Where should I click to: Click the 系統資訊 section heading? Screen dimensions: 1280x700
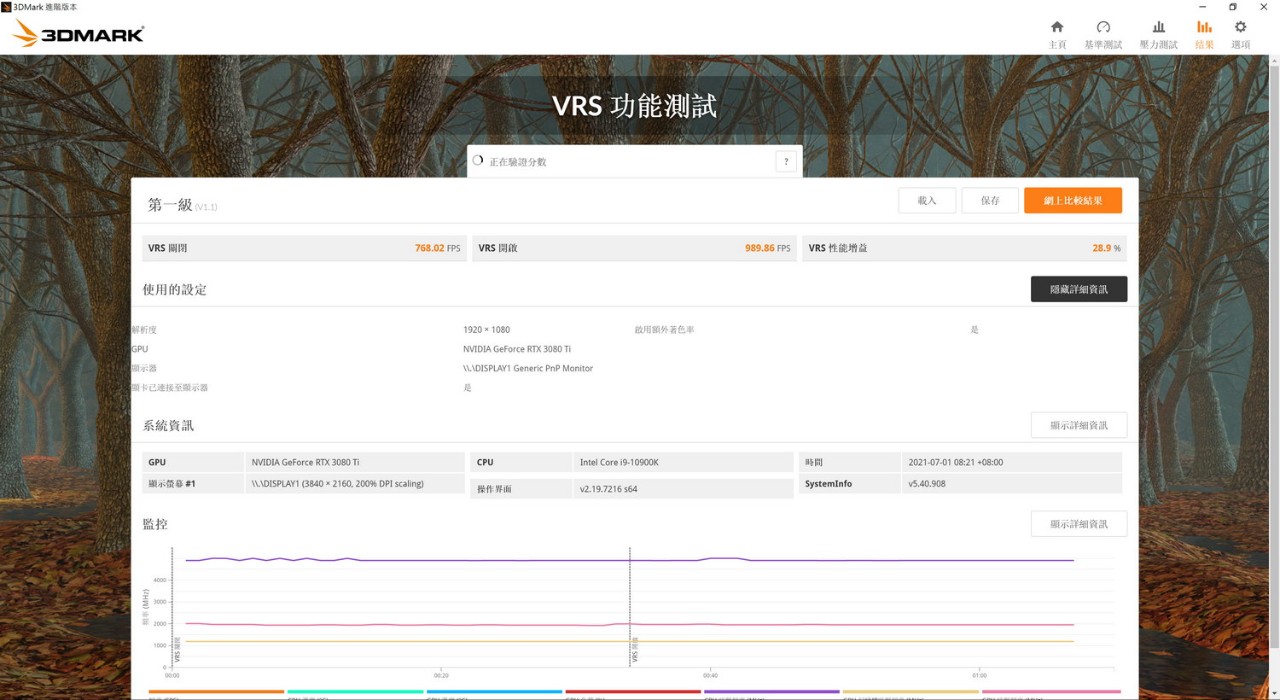(x=168, y=425)
